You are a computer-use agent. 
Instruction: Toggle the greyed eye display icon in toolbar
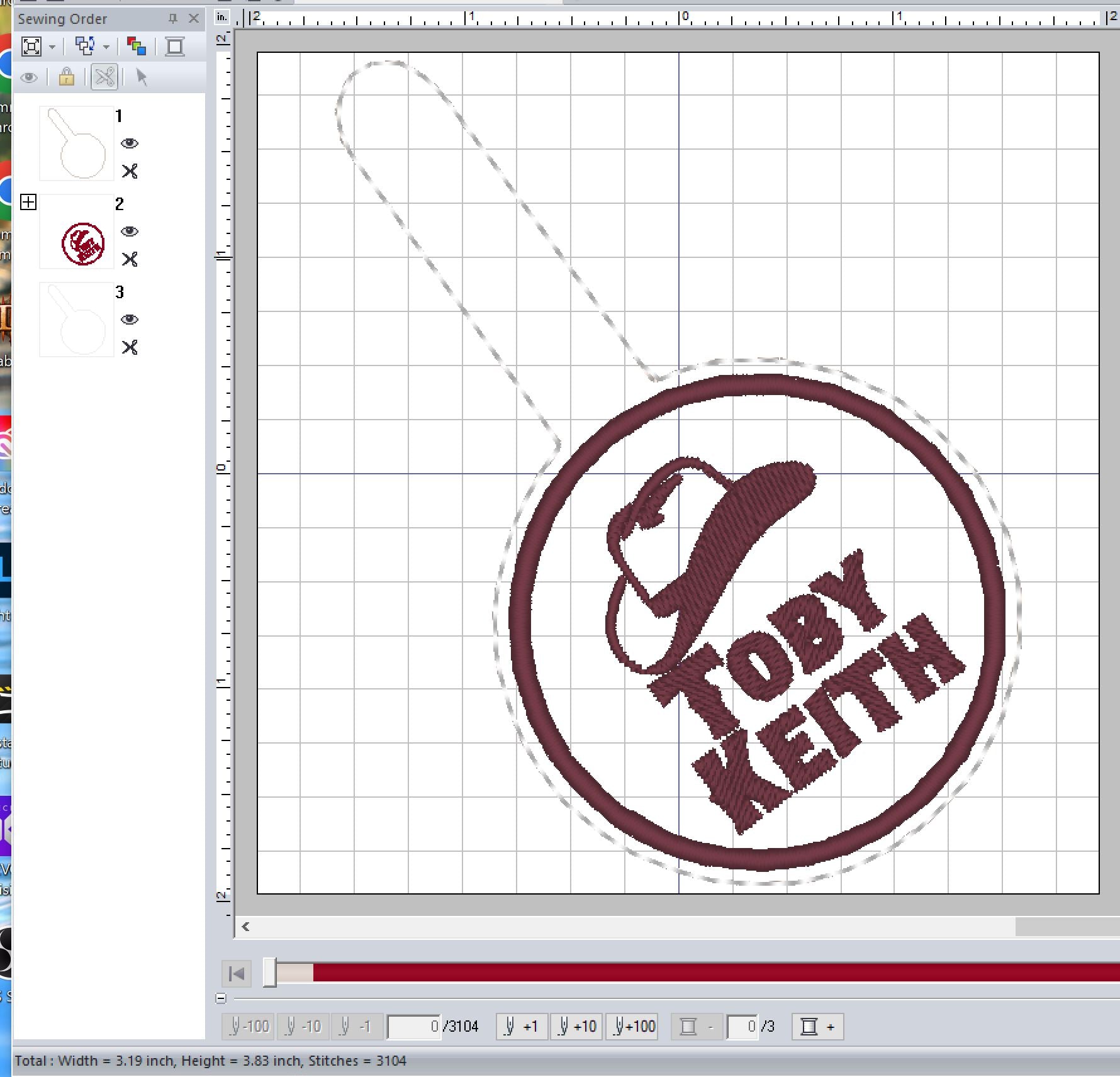point(29,78)
